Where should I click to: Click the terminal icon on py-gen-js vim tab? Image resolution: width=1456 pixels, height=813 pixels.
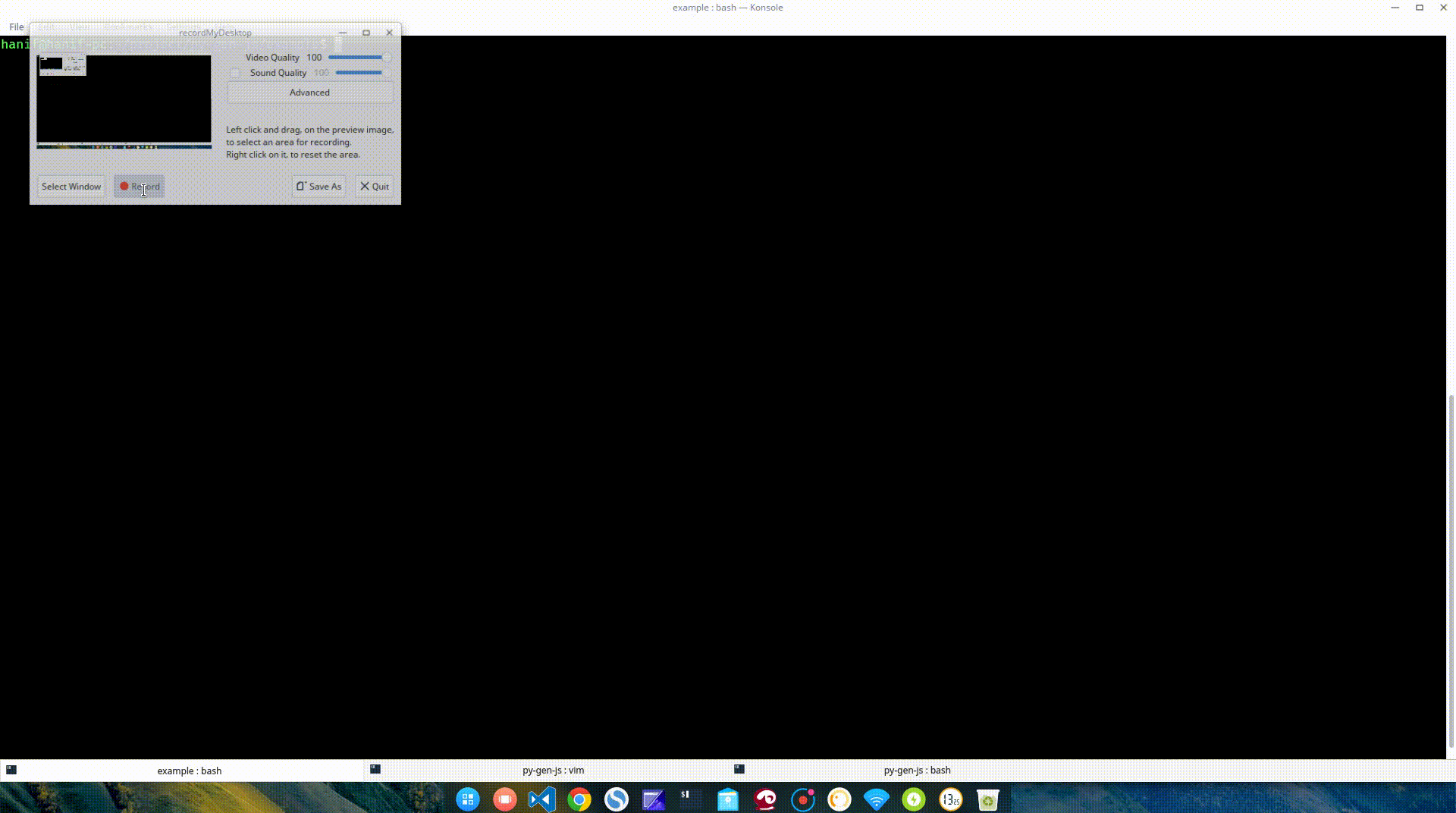point(375,769)
